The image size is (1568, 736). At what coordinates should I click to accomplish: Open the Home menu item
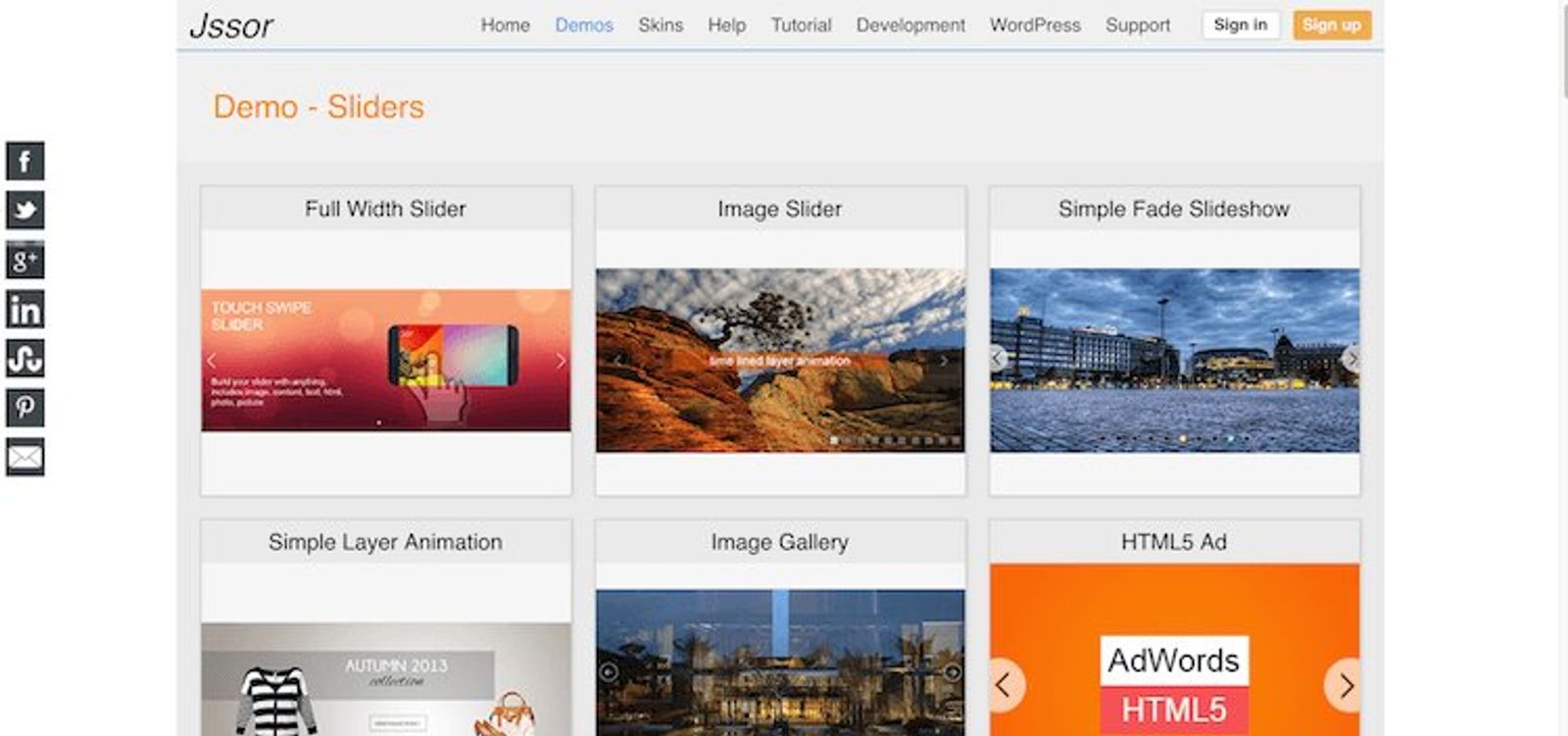[x=505, y=25]
